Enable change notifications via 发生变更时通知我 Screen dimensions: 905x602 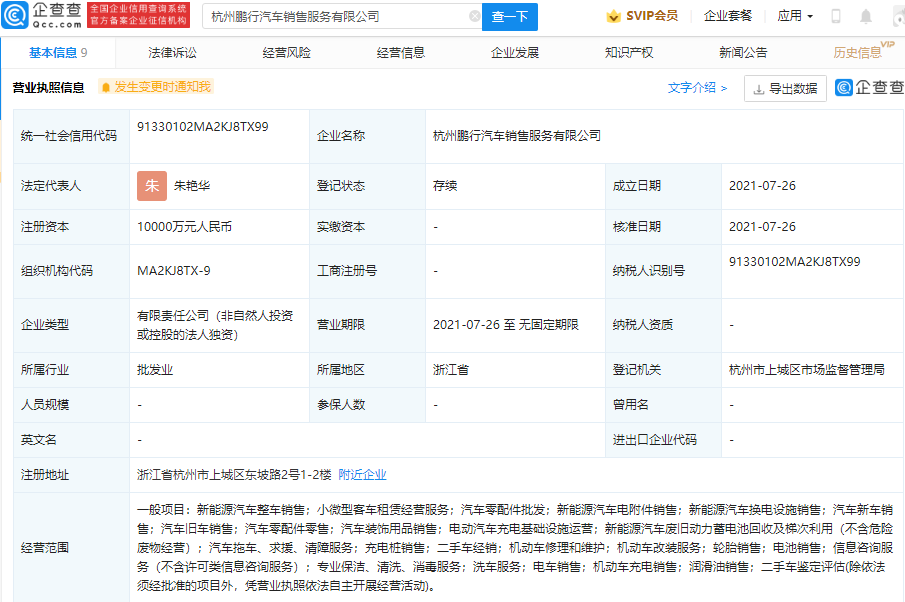point(150,88)
